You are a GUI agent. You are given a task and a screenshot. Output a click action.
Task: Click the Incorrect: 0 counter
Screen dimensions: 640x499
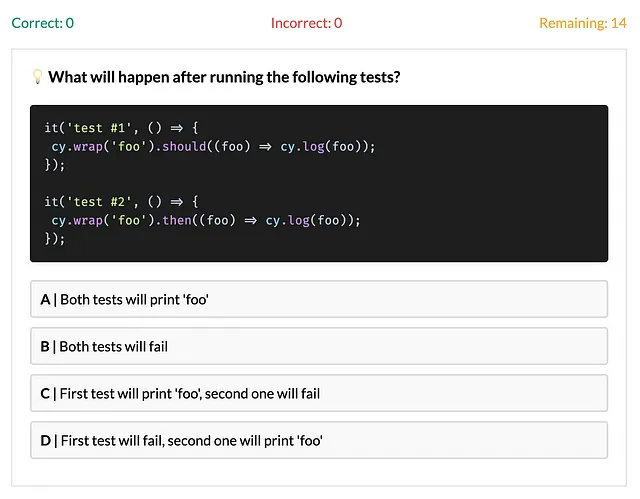click(x=307, y=23)
